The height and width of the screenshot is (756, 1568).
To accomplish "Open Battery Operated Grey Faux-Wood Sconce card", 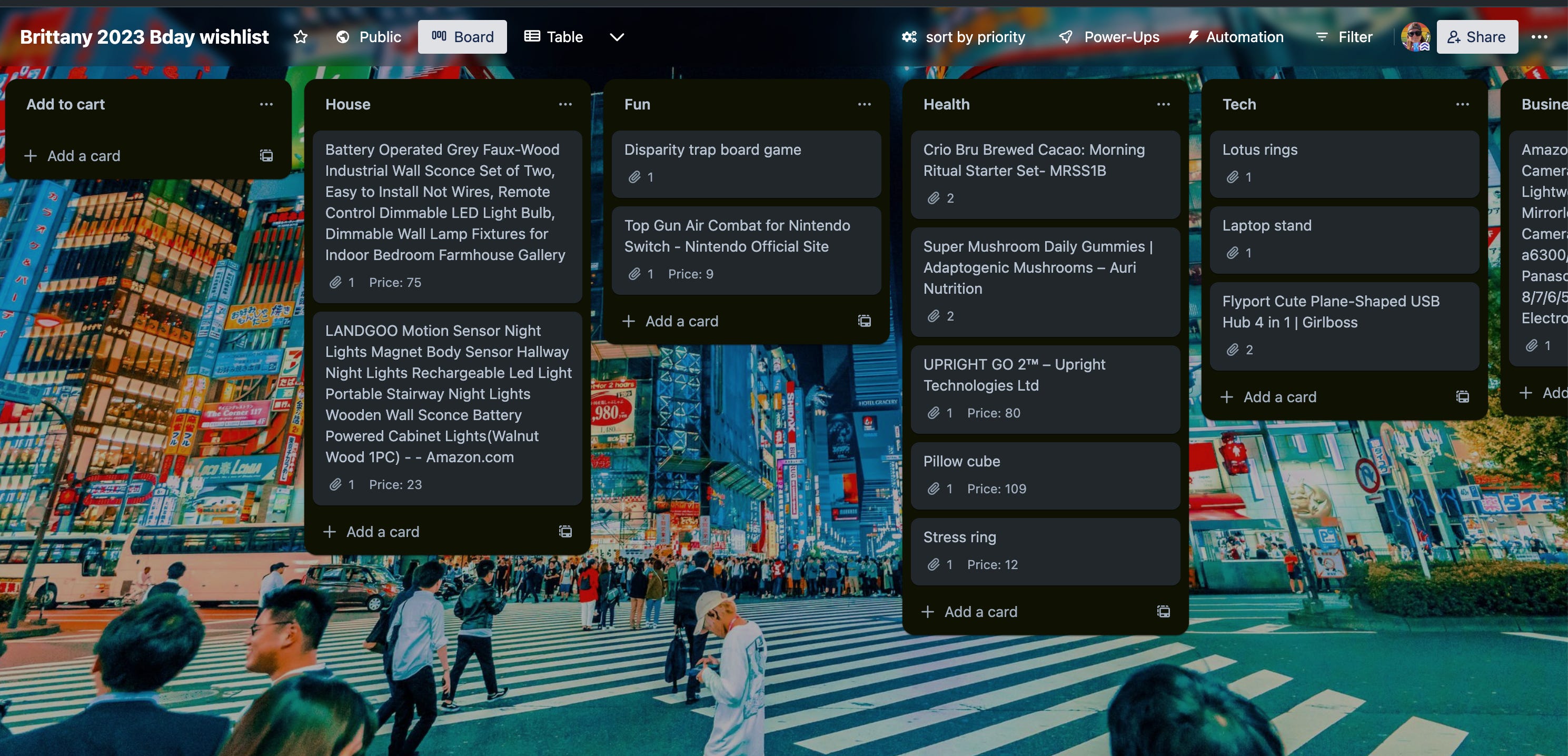I will 448,217.
